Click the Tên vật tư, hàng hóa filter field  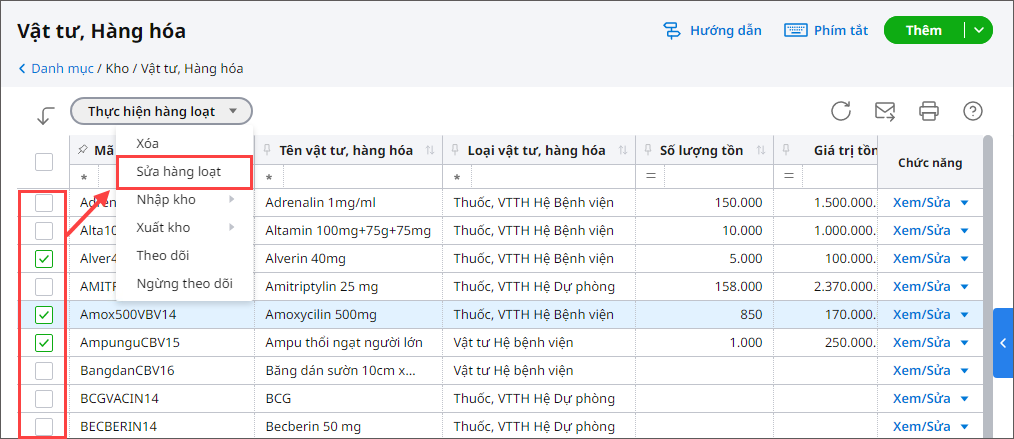350,177
